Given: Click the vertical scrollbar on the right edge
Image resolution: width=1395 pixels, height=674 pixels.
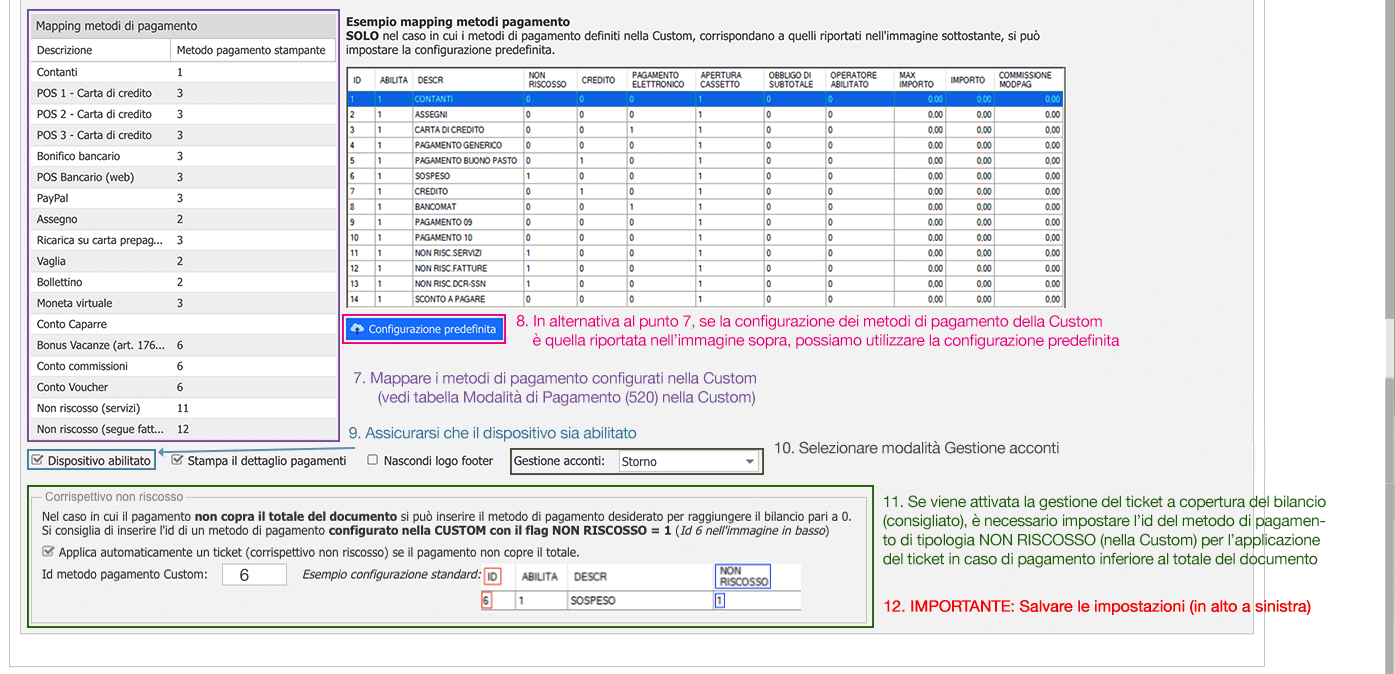Looking at the screenshot, I should (x=1389, y=337).
